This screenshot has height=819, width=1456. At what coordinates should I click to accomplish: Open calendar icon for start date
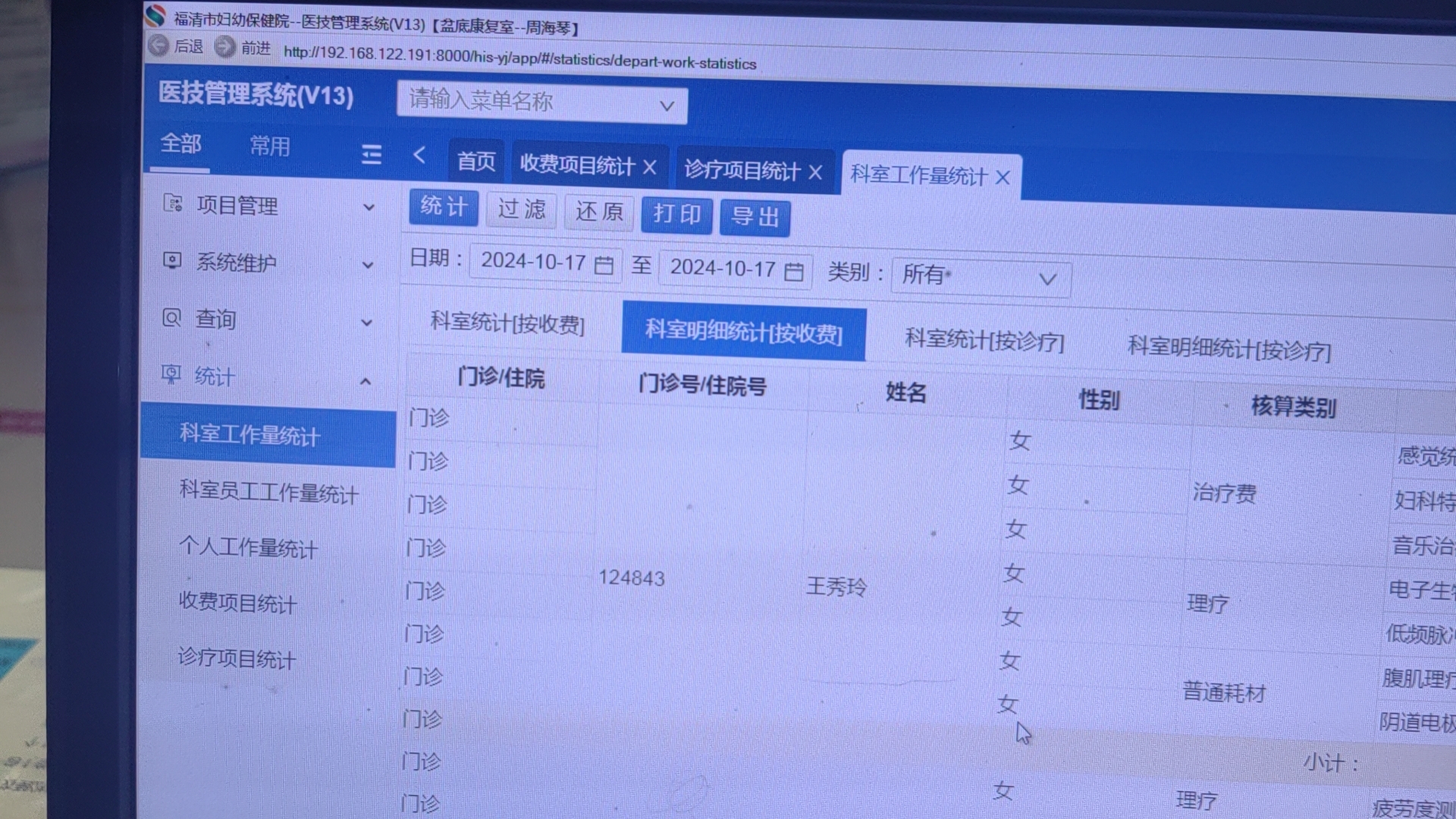pyautogui.click(x=604, y=265)
